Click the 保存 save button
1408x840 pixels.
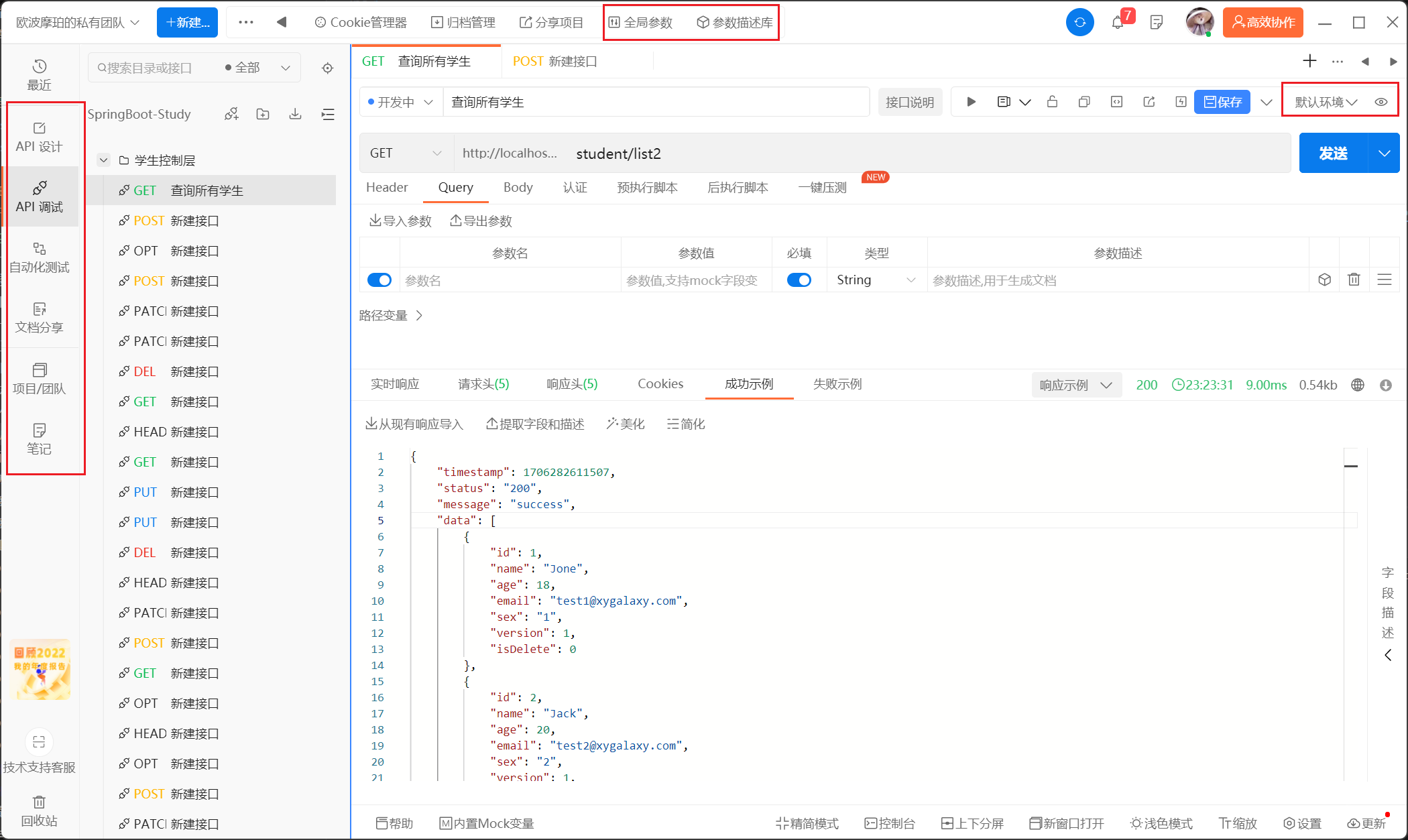pos(1222,102)
